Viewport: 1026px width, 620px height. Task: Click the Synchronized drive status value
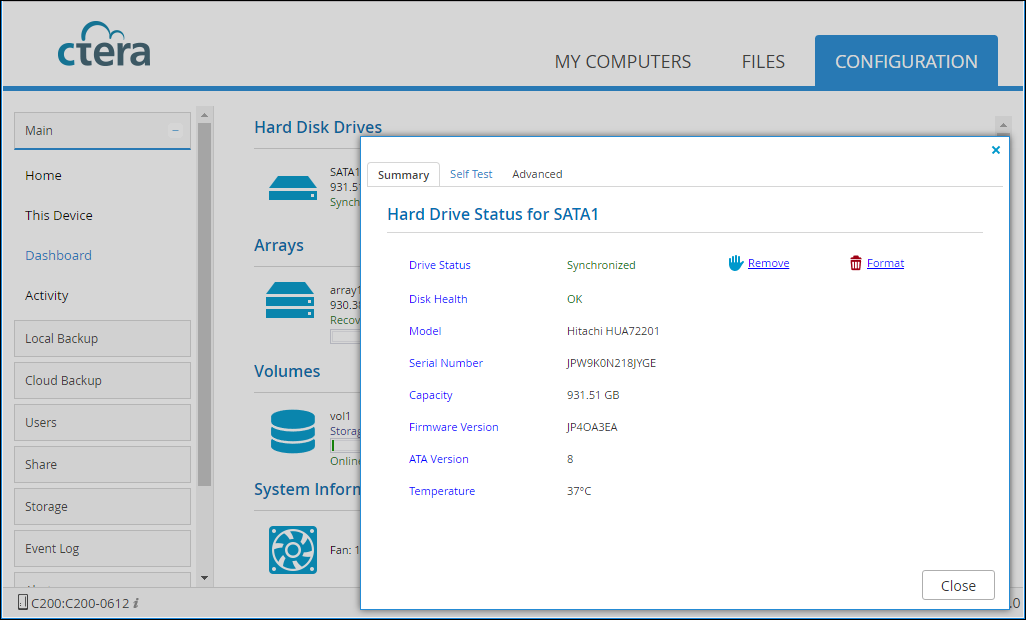point(601,265)
